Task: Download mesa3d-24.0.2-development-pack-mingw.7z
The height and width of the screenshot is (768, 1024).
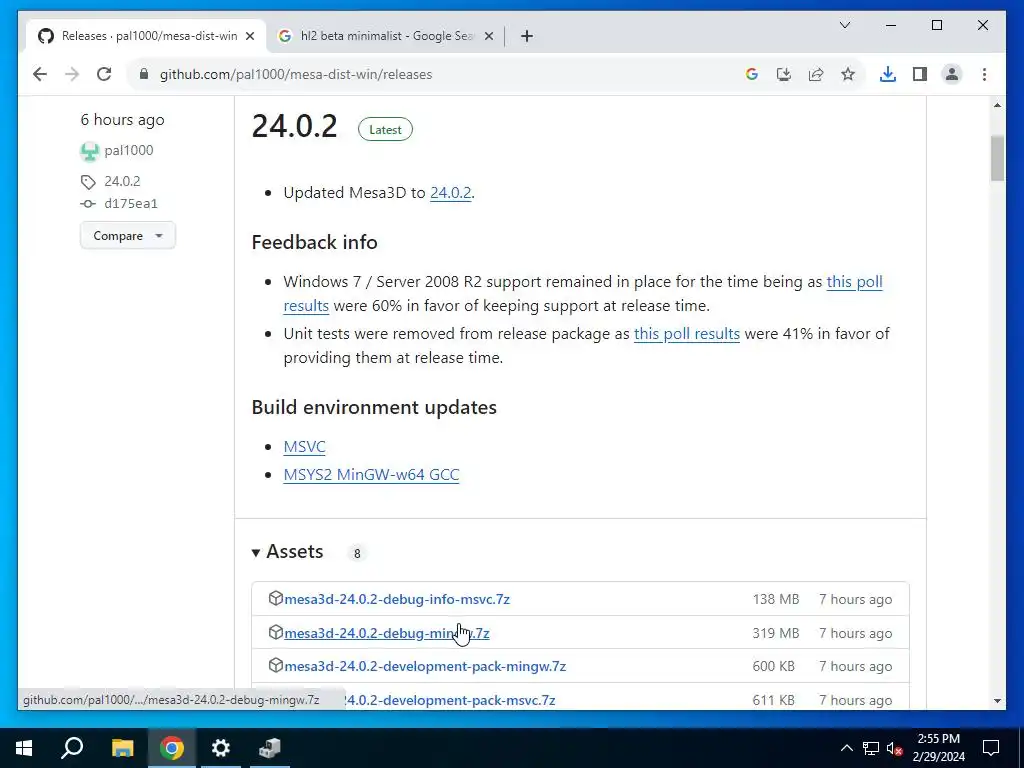Action: 425,666
